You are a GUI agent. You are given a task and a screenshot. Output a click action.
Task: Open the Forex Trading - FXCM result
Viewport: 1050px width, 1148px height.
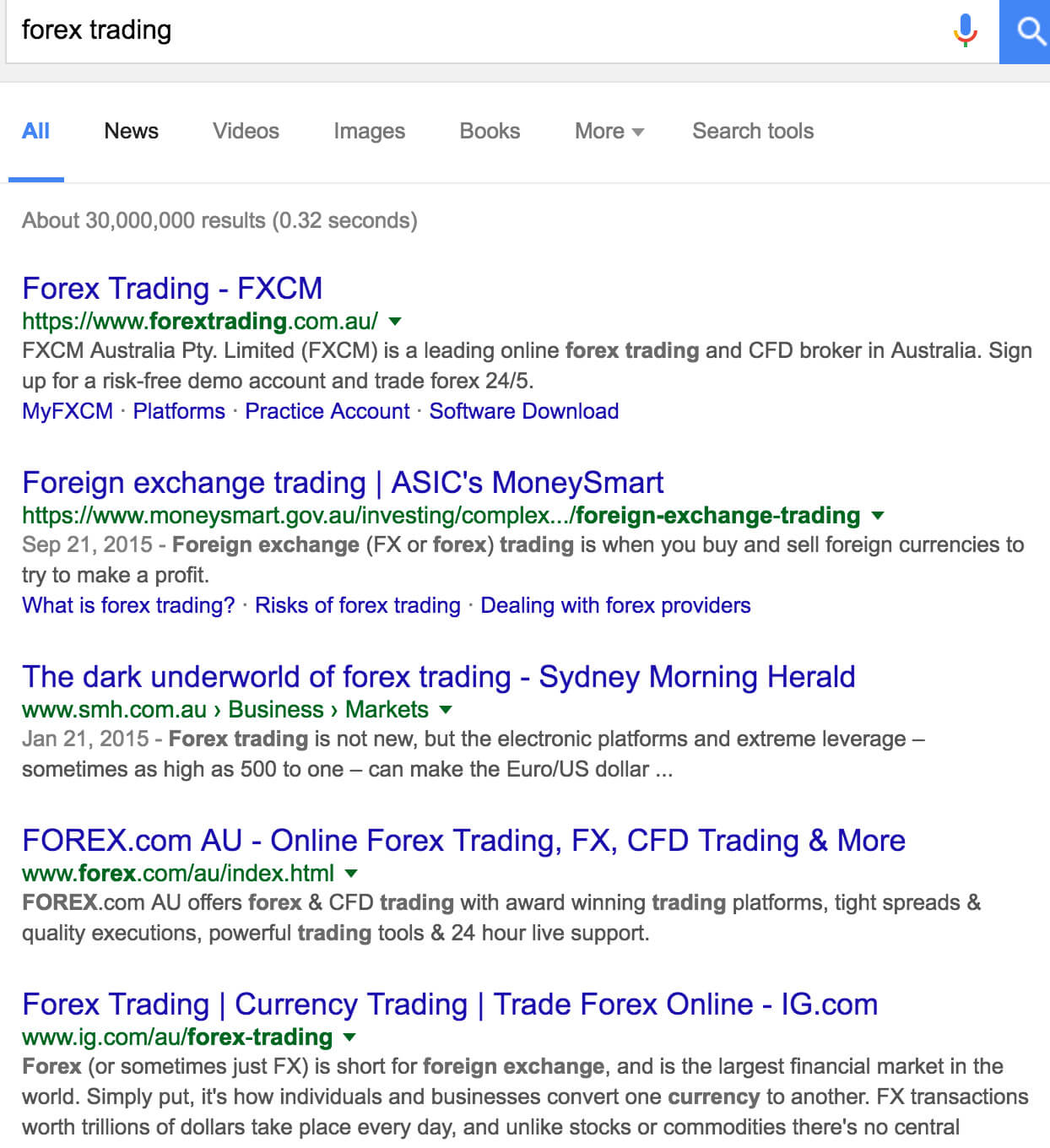point(172,289)
